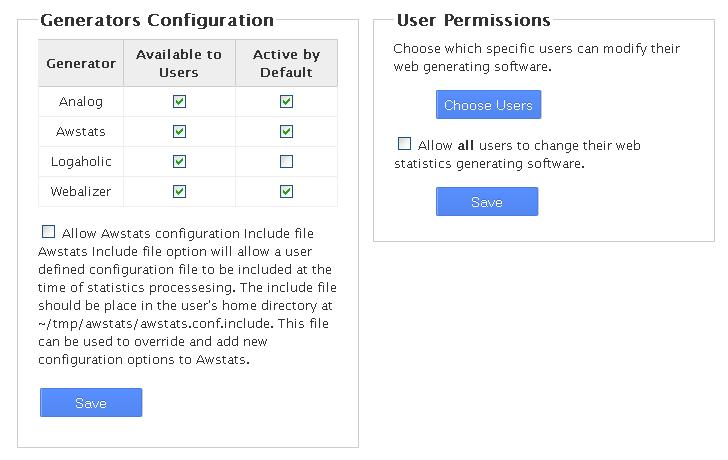Screen dimensions: 728x460
Task: Click the Choose Users button
Action: click(488, 105)
